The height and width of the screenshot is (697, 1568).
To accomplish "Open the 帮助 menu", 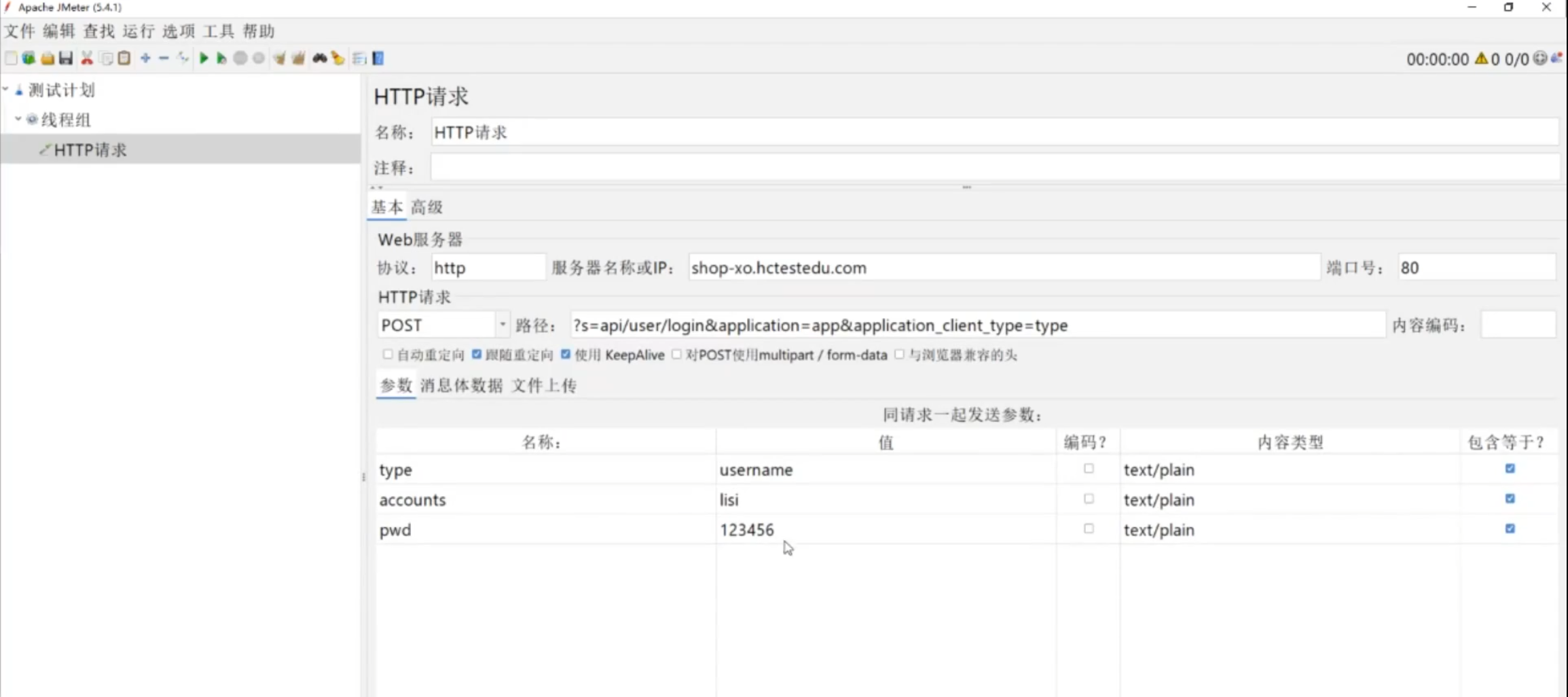I will 259,31.
